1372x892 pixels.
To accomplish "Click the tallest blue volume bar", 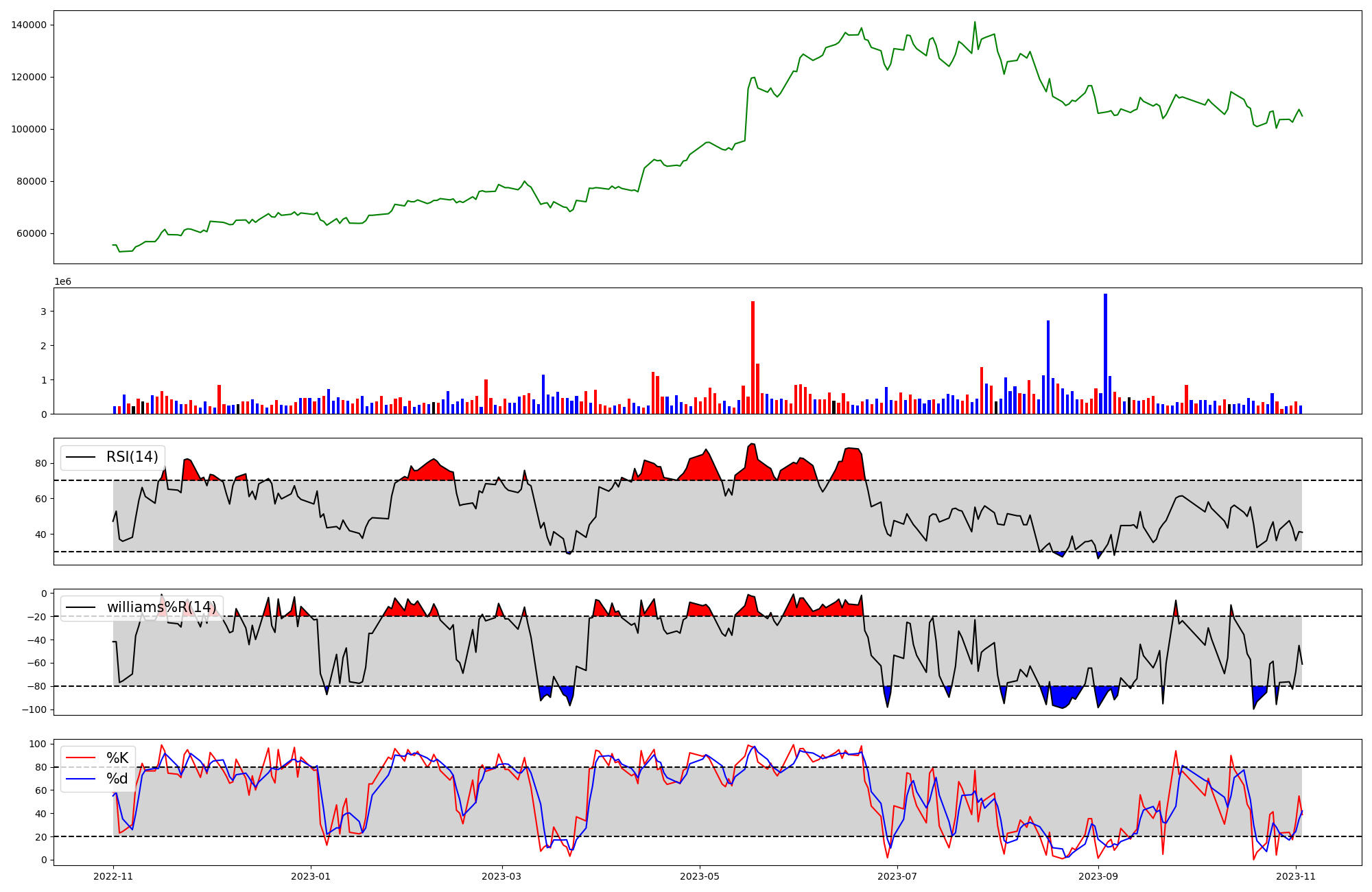I will [1105, 353].
